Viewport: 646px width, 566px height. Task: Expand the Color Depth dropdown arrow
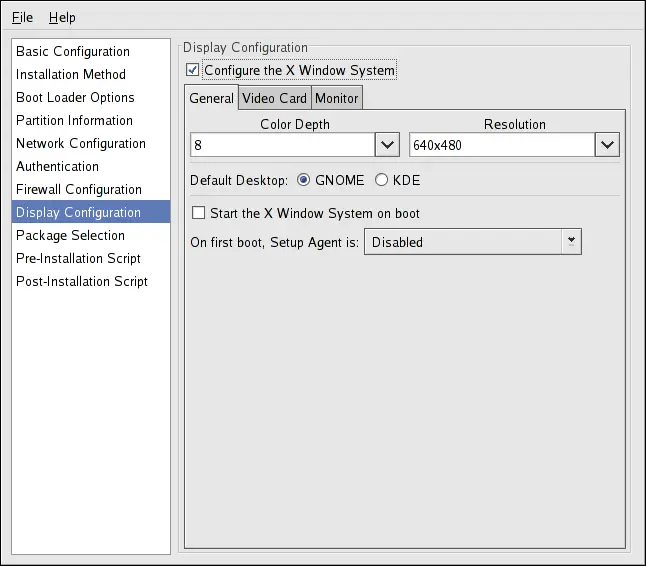388,145
